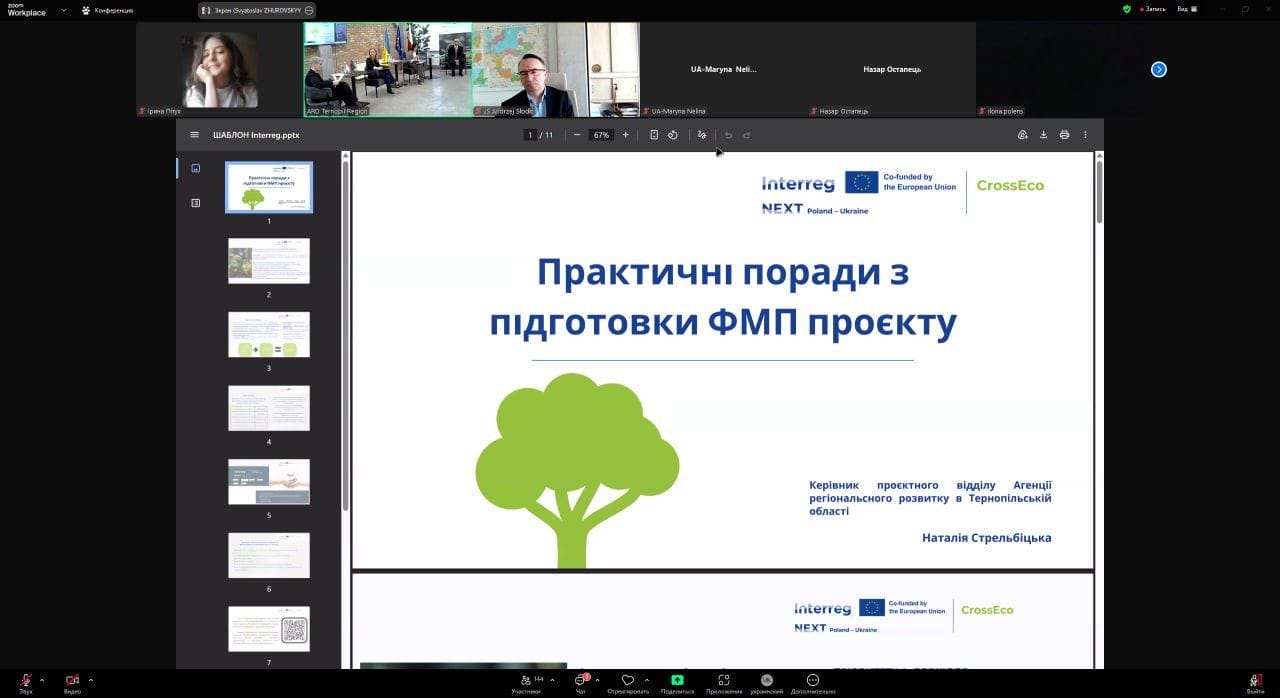Open the Чат panel
Image resolution: width=1280 pixels, height=698 pixels.
coord(580,682)
